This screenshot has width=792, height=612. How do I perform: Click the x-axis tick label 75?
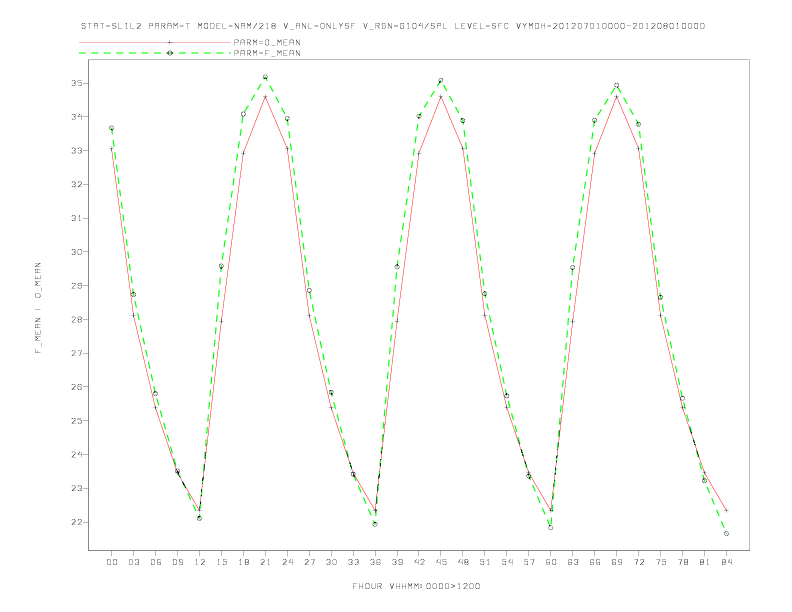coord(661,562)
